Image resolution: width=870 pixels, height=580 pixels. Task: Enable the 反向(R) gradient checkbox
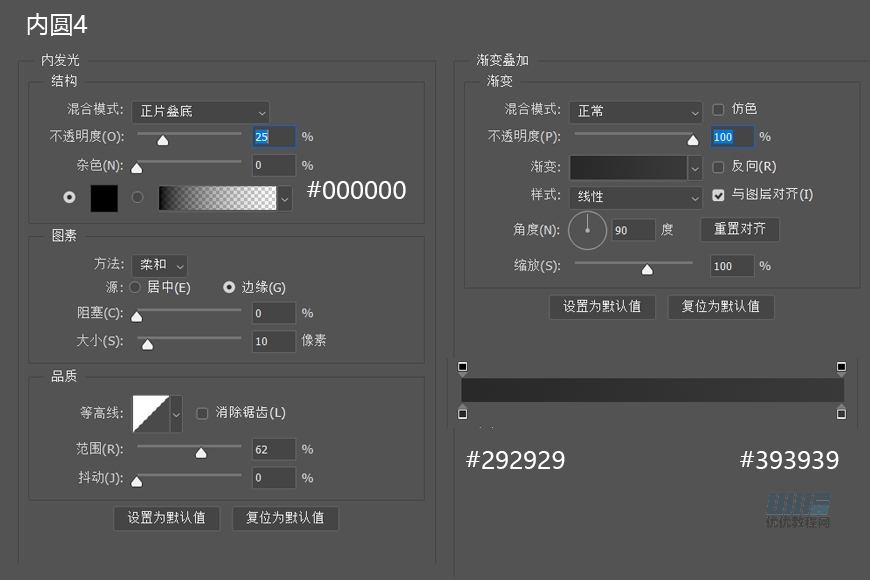pyautogui.click(x=718, y=166)
